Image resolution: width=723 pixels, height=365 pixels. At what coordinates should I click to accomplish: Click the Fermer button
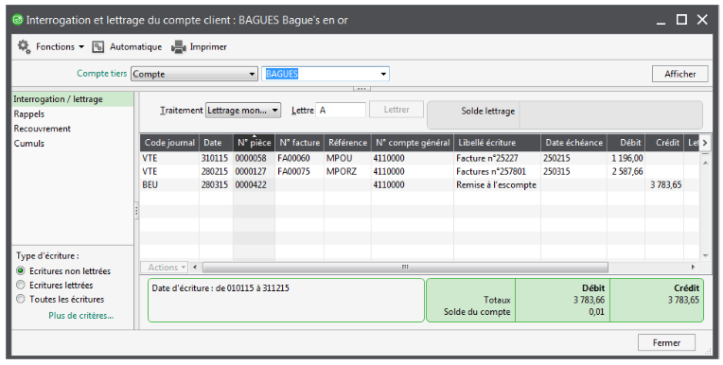point(666,342)
